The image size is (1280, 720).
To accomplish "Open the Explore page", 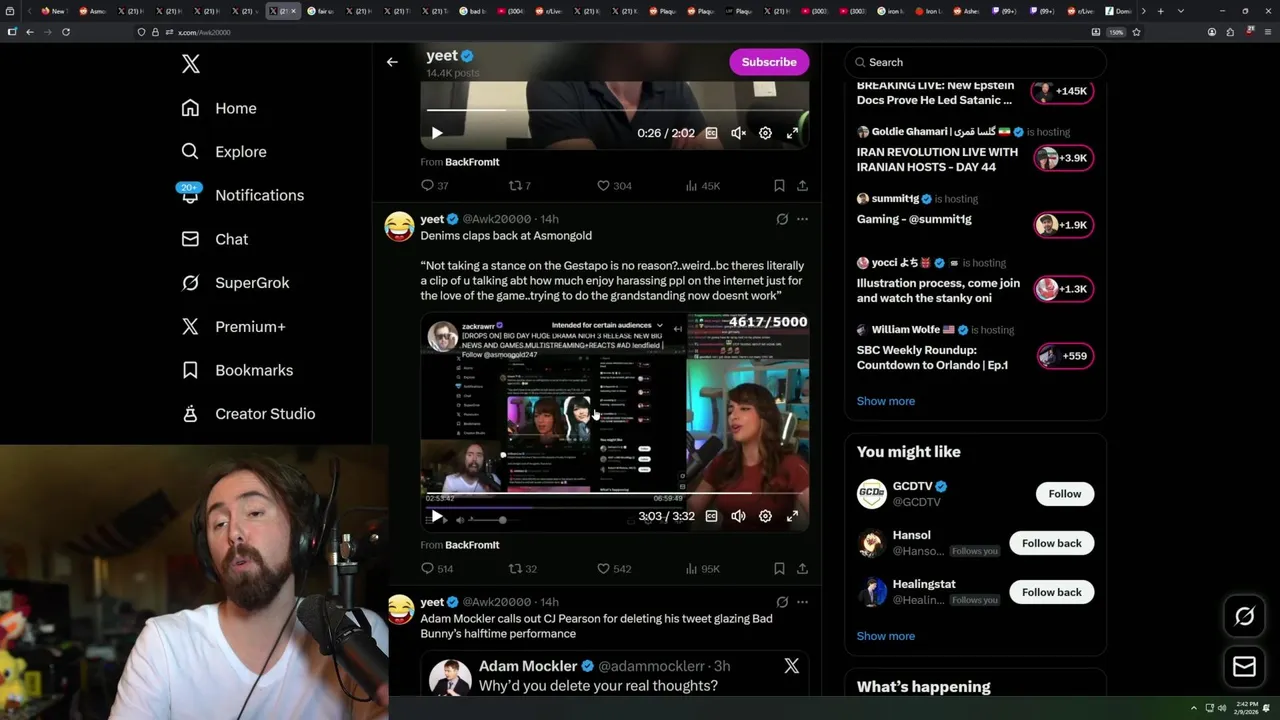I will point(224,152).
